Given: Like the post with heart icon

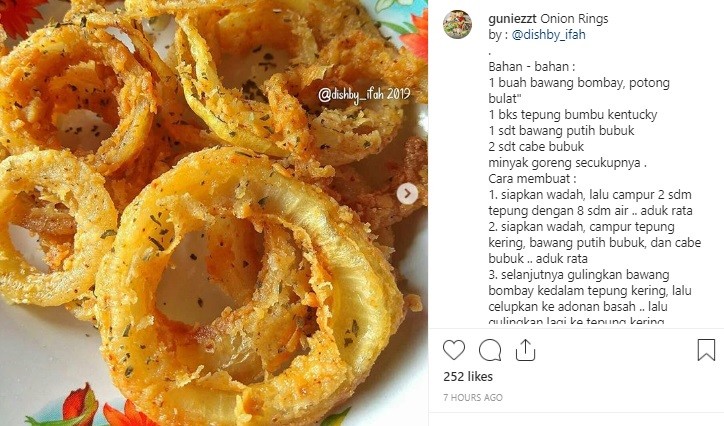Looking at the screenshot, I should click(x=454, y=350).
